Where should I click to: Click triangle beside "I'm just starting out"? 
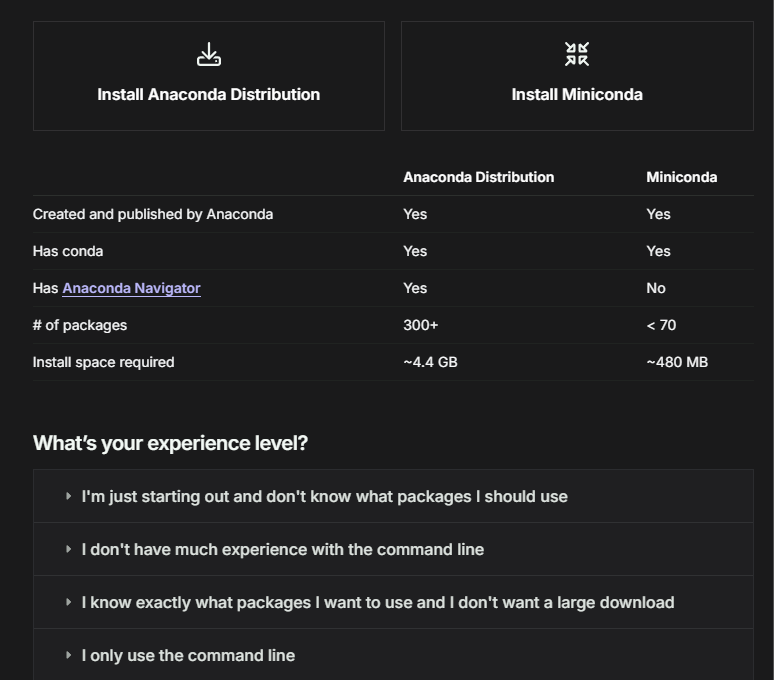point(69,496)
